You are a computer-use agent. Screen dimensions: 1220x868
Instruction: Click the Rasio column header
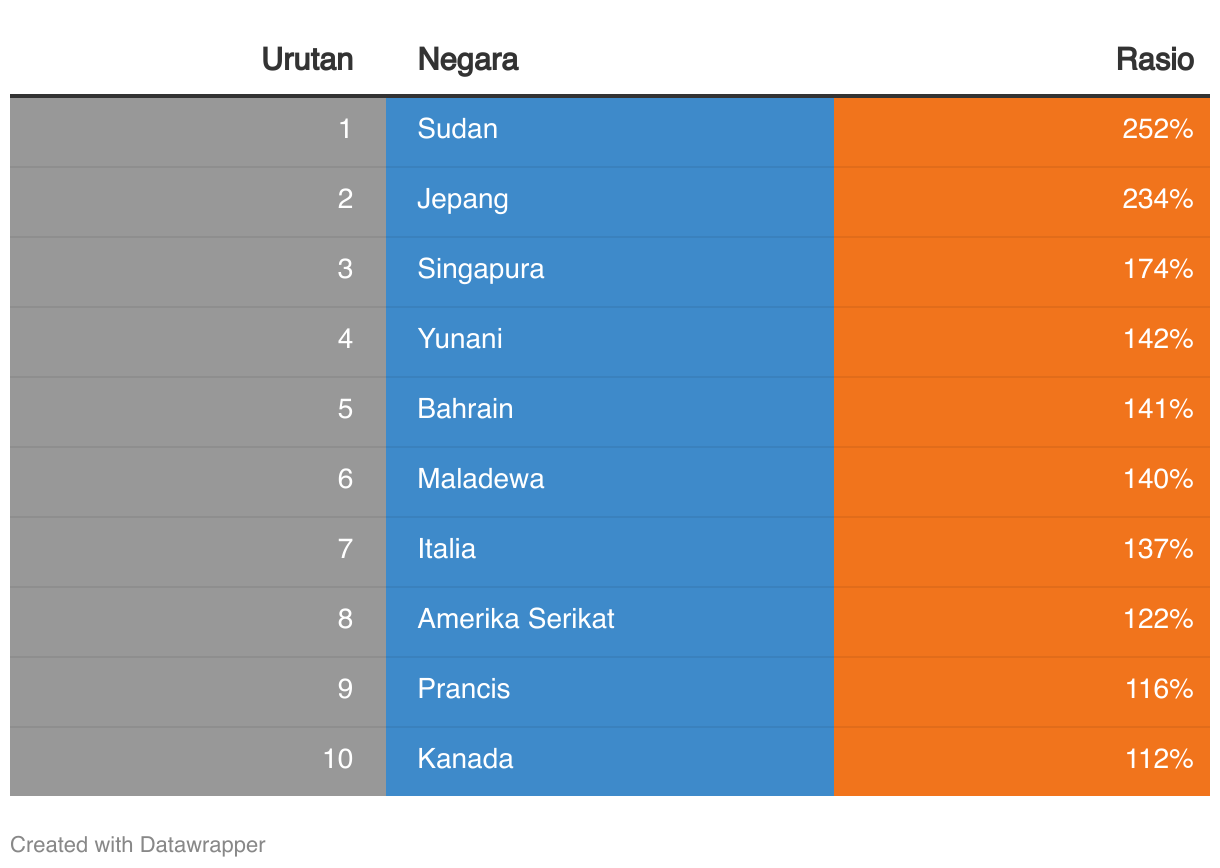1155,59
